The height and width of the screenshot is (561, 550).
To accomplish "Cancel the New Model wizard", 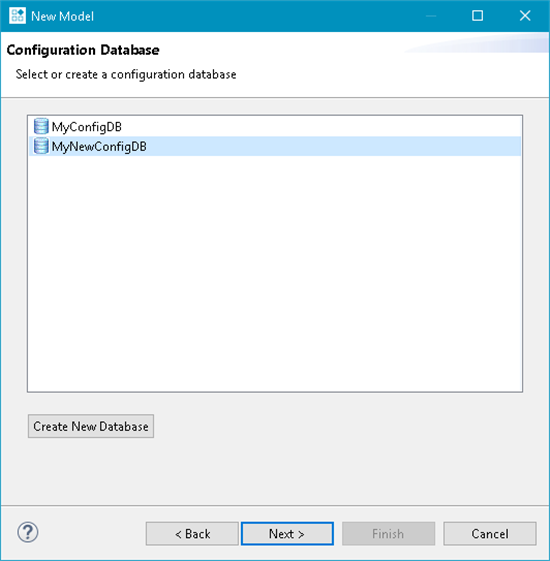I will [490, 534].
